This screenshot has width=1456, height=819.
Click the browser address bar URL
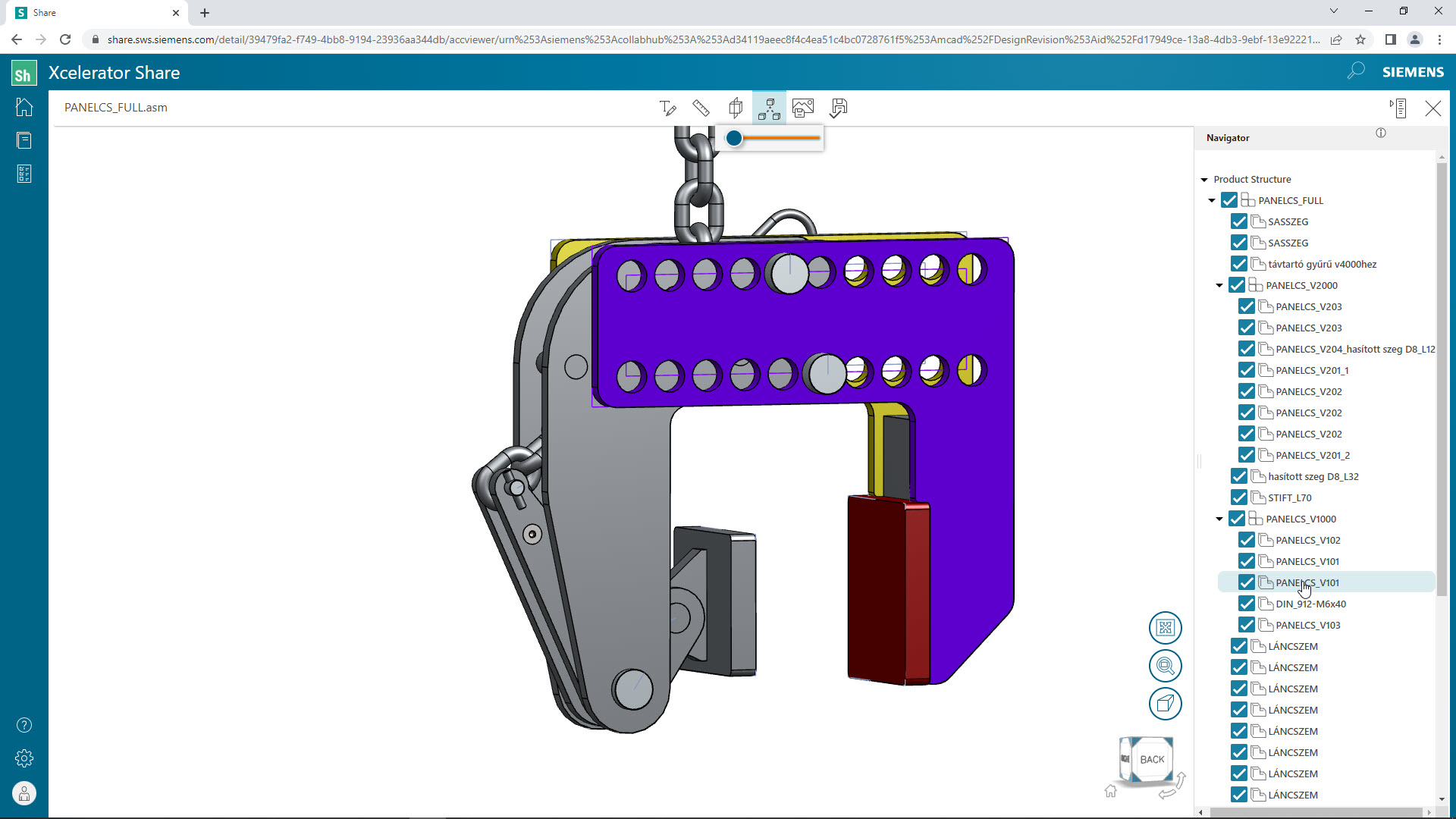tap(713, 39)
